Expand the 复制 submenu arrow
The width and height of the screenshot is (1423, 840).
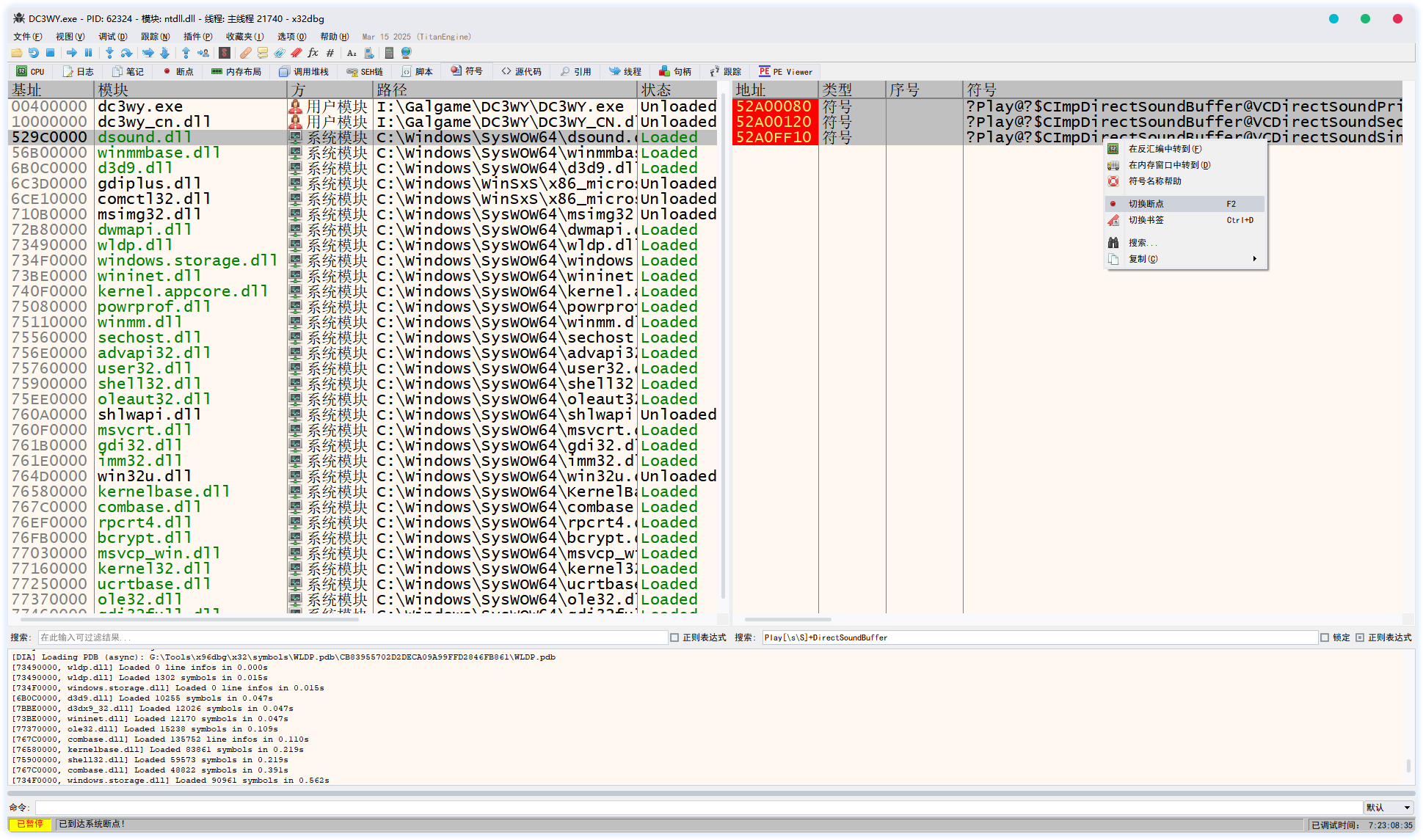coord(1254,259)
